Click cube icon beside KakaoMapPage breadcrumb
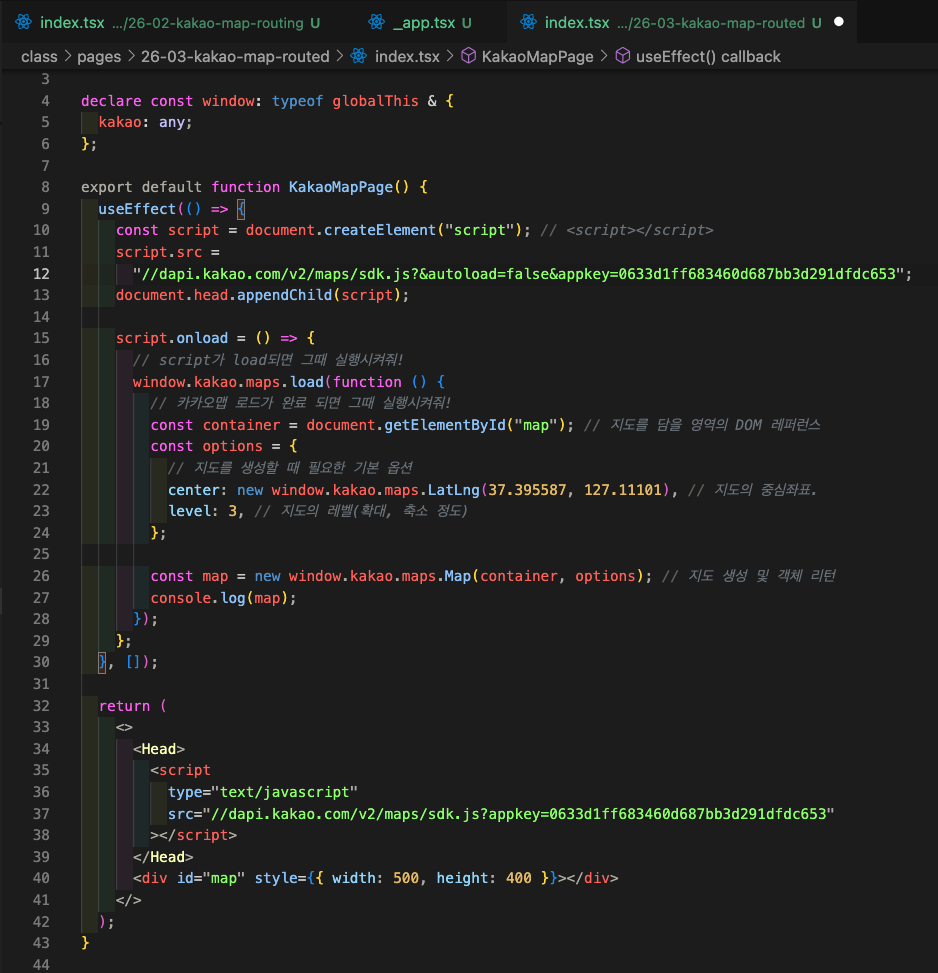The image size is (938, 973). point(469,56)
